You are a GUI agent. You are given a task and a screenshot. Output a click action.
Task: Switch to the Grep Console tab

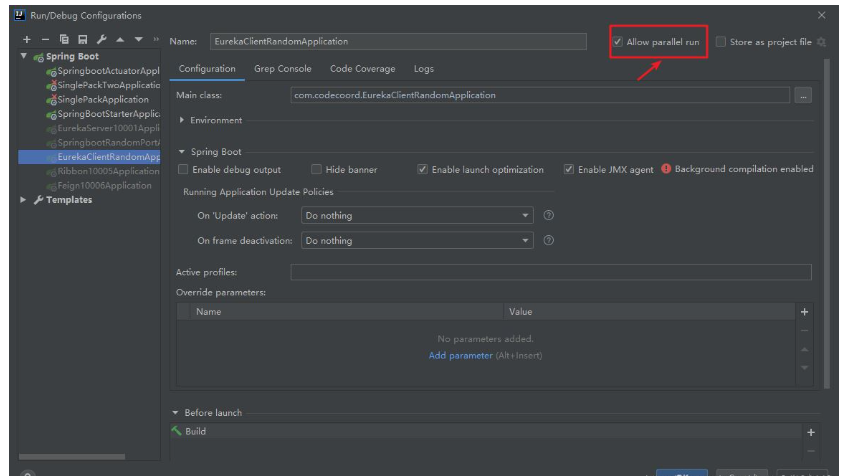tap(282, 69)
